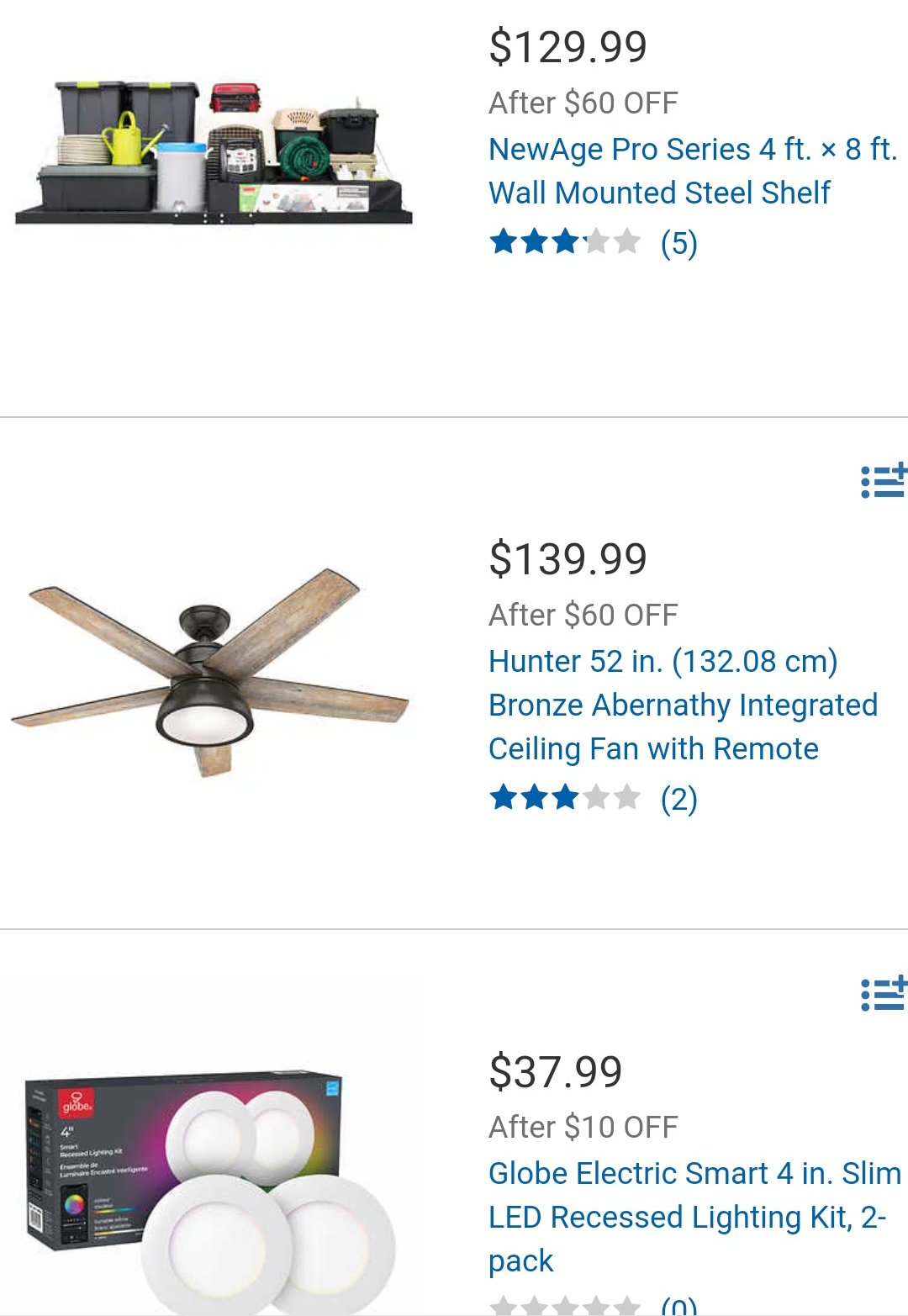Click After $60 OFF under $139.99

(x=583, y=616)
